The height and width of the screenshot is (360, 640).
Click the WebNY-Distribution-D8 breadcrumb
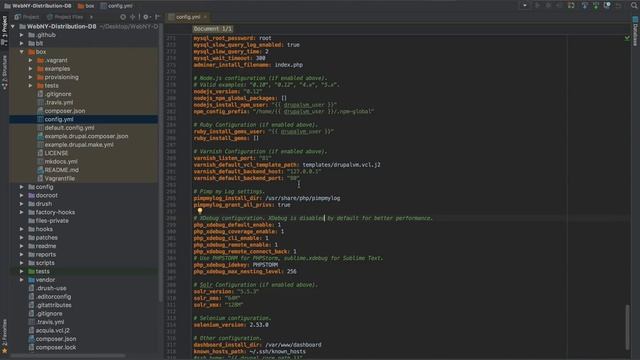coord(38,6)
